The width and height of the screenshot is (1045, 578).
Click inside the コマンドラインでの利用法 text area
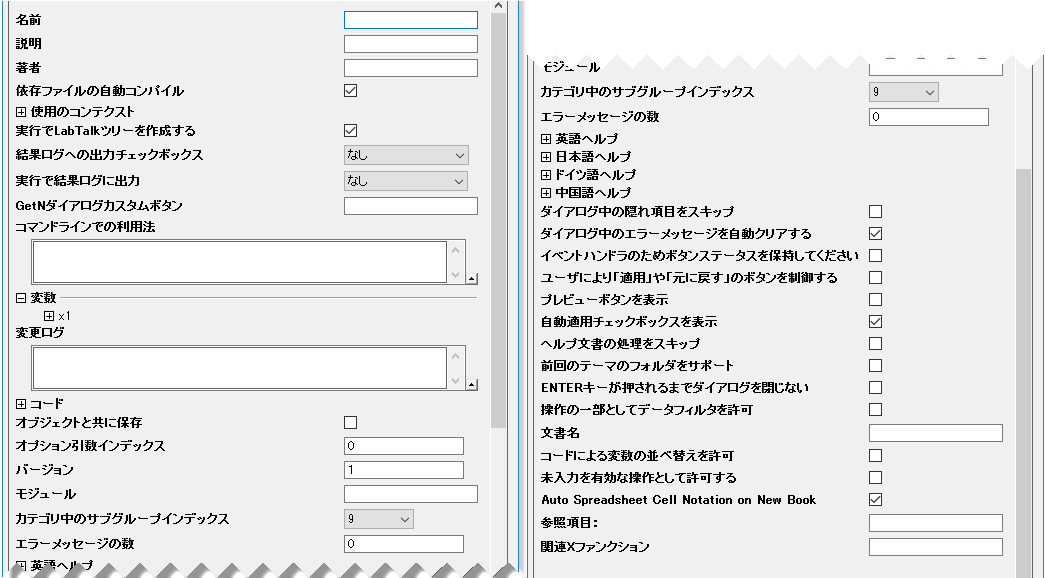[239, 262]
